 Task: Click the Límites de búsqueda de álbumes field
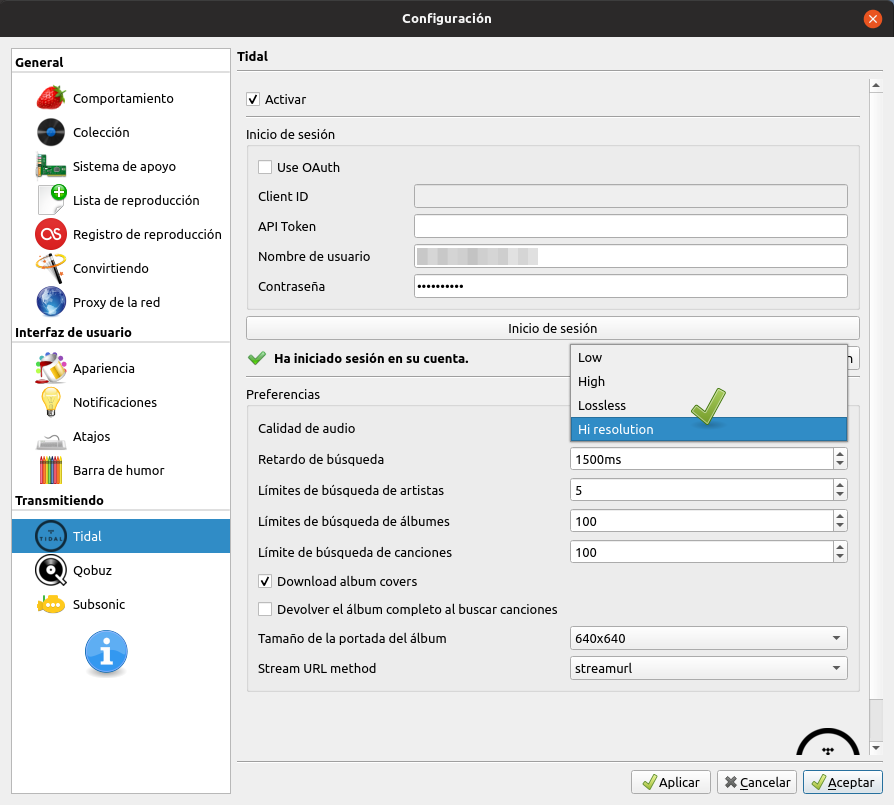pos(702,521)
